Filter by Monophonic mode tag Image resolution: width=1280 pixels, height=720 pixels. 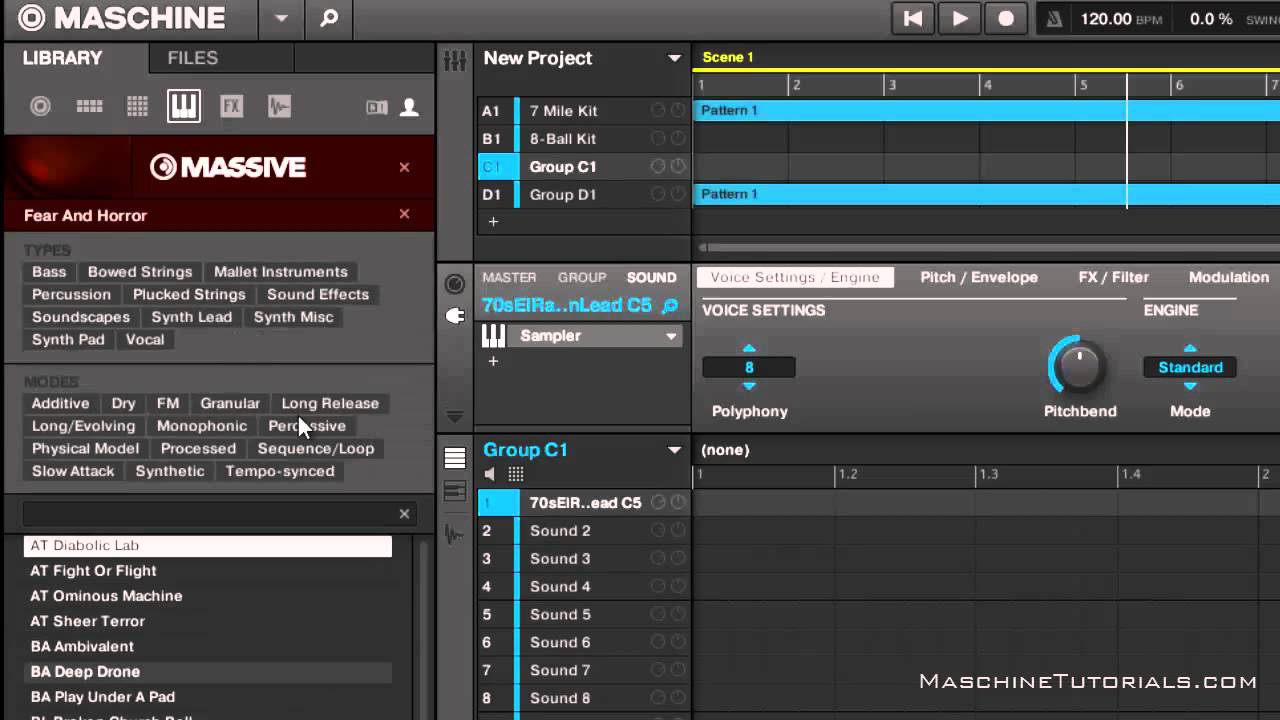click(x=202, y=426)
